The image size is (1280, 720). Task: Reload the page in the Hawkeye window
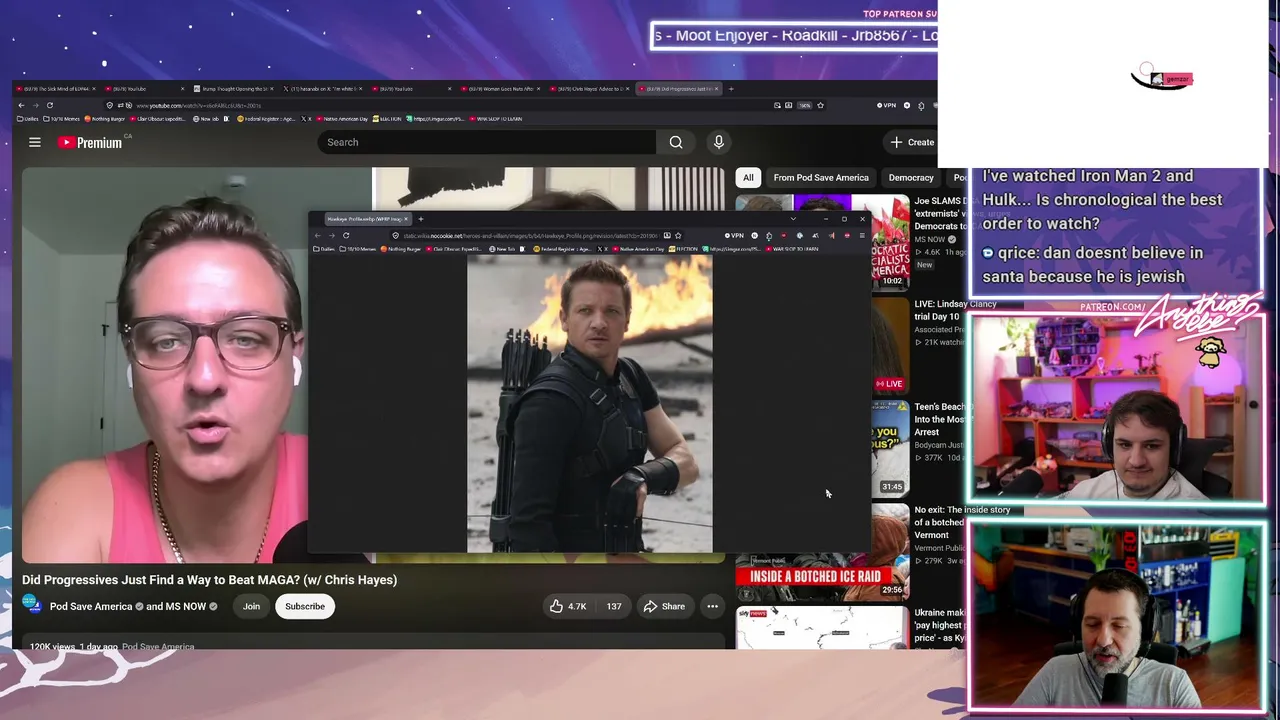click(346, 236)
